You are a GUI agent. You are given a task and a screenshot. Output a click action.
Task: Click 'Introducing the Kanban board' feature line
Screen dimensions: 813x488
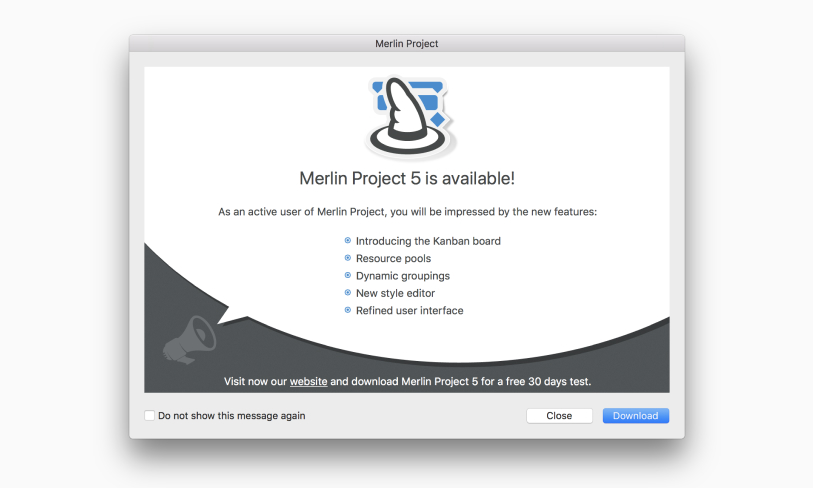pos(428,241)
